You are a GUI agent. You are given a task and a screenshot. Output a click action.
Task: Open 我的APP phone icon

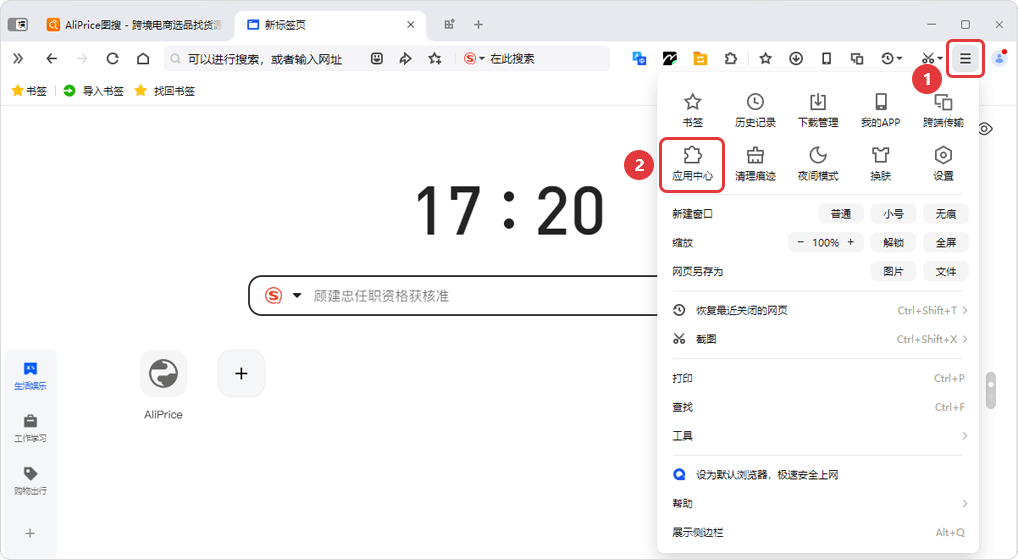tap(880, 110)
